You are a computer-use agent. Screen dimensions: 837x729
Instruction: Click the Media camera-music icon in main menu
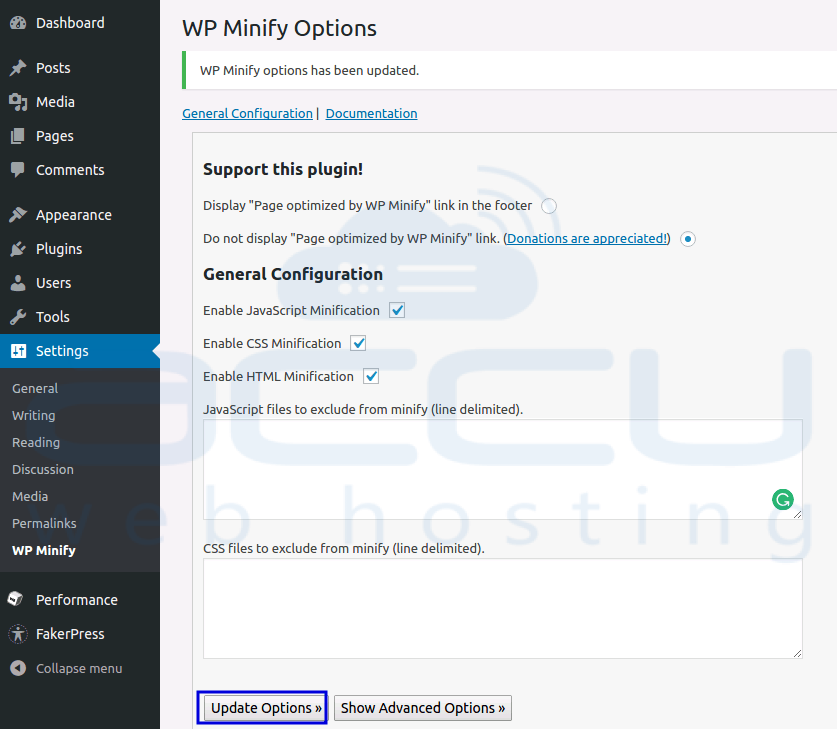(x=18, y=102)
